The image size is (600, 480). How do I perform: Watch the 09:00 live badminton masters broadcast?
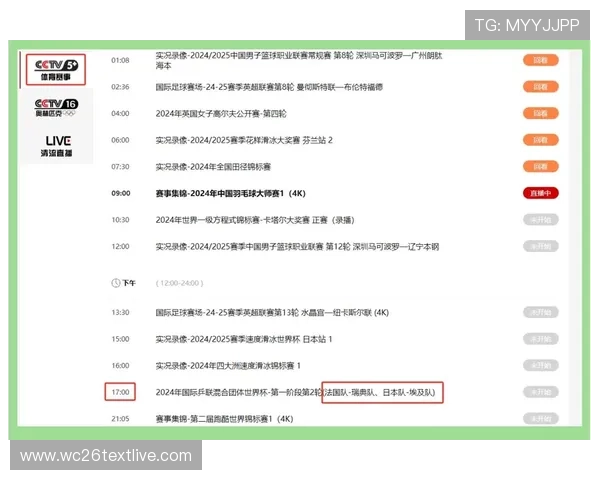tap(541, 193)
